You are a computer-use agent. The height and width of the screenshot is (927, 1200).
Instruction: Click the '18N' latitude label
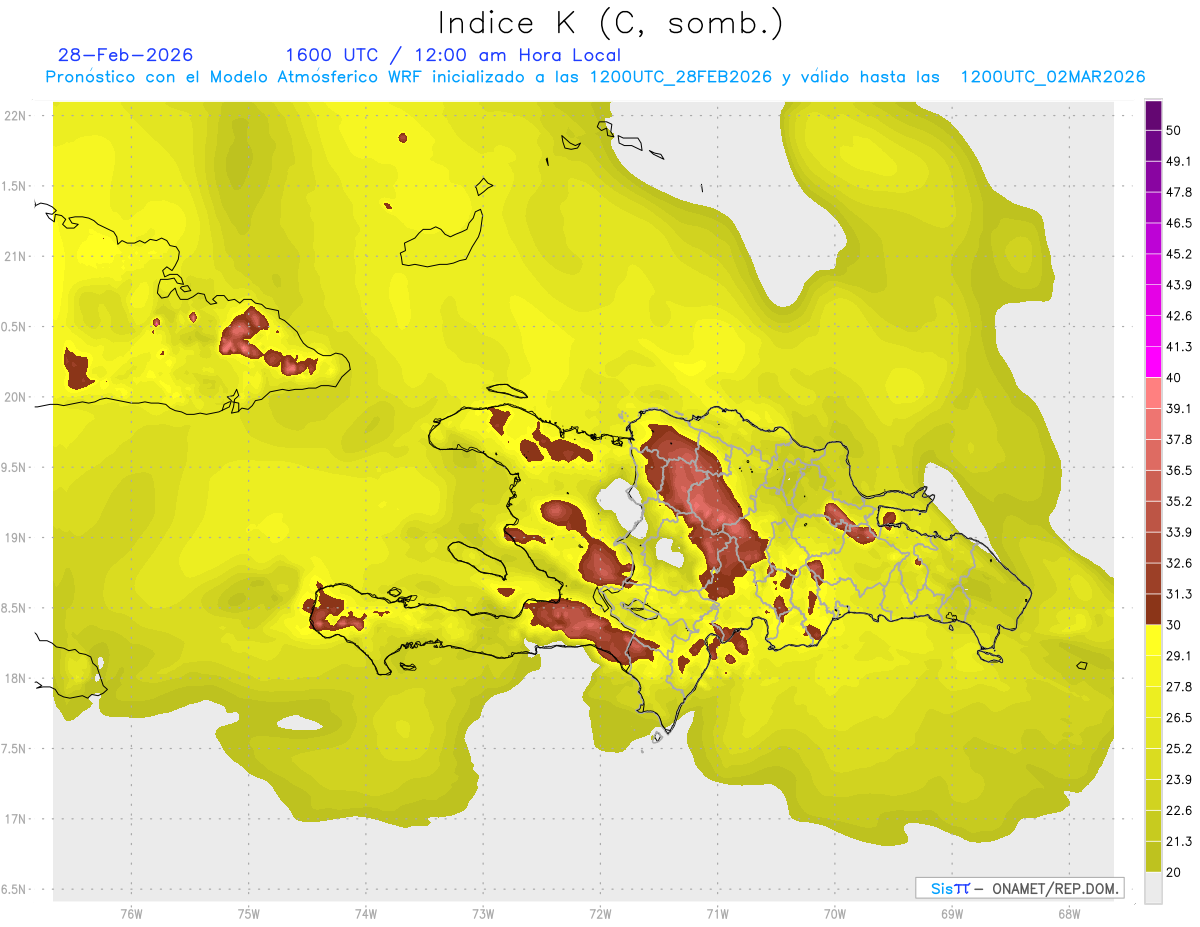(x=15, y=678)
